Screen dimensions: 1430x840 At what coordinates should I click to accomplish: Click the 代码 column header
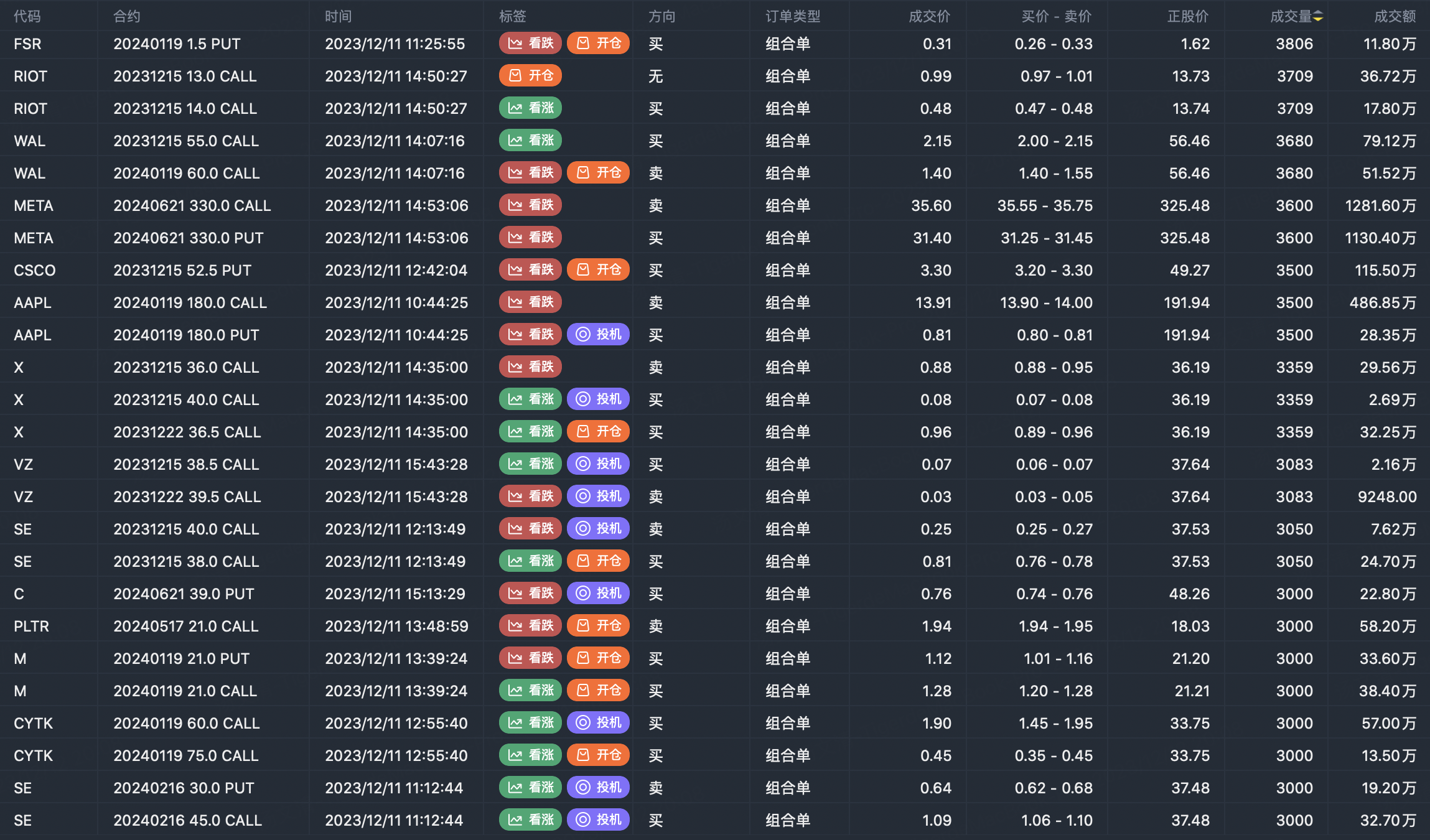point(27,17)
